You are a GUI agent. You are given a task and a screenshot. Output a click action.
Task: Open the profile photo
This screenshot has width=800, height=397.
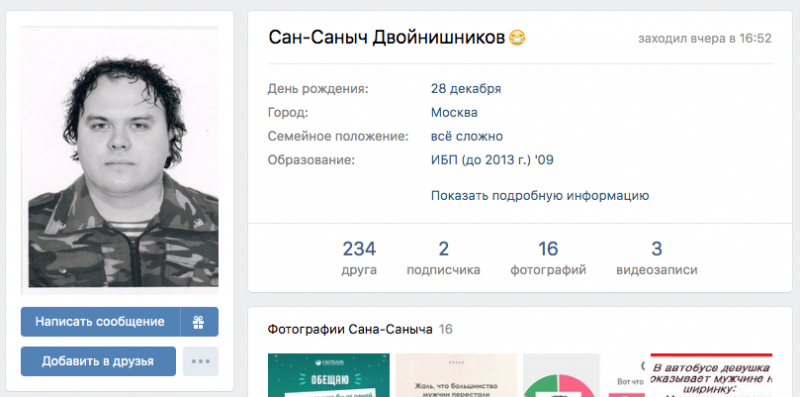(119, 160)
